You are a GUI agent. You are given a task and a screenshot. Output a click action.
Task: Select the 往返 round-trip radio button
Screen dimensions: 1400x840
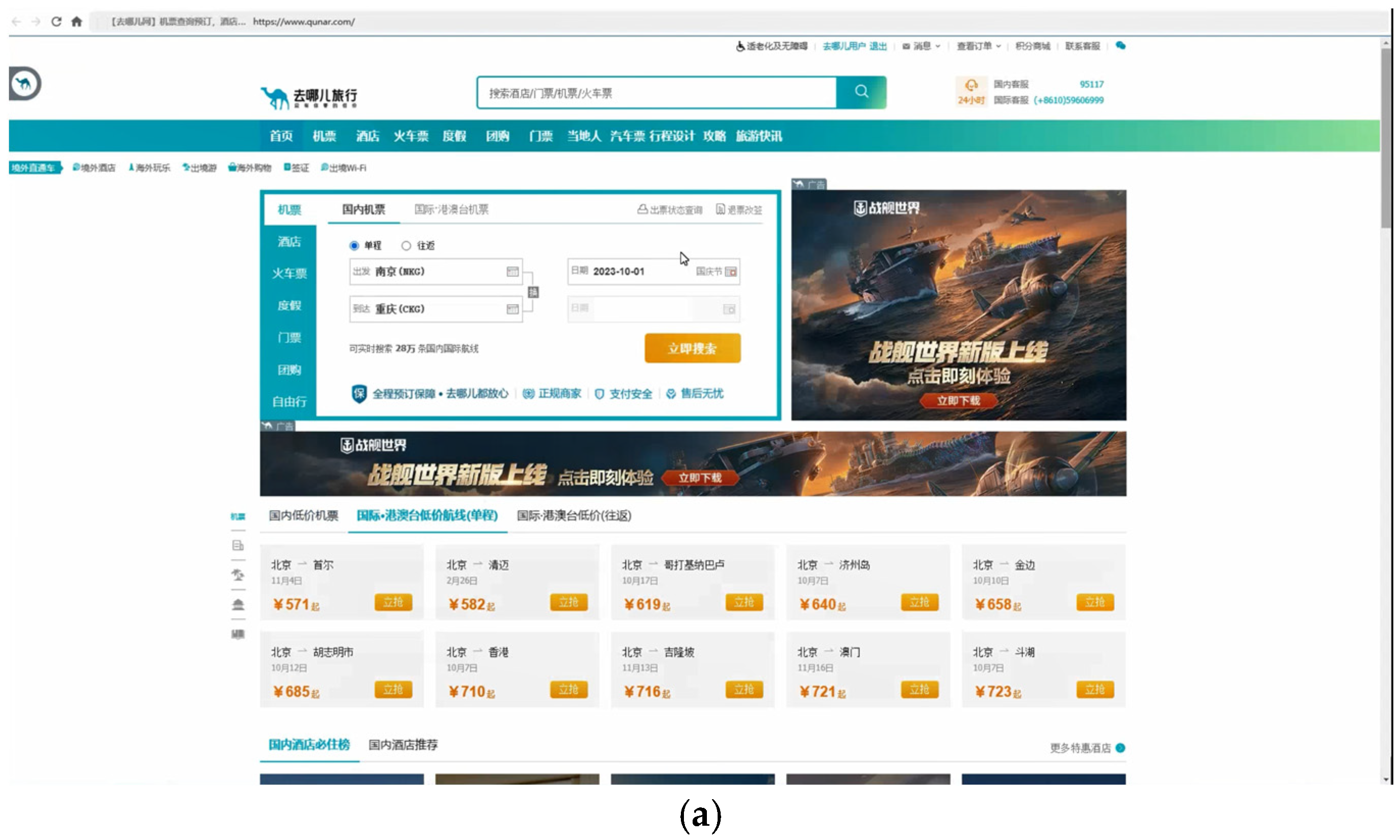[x=406, y=246]
